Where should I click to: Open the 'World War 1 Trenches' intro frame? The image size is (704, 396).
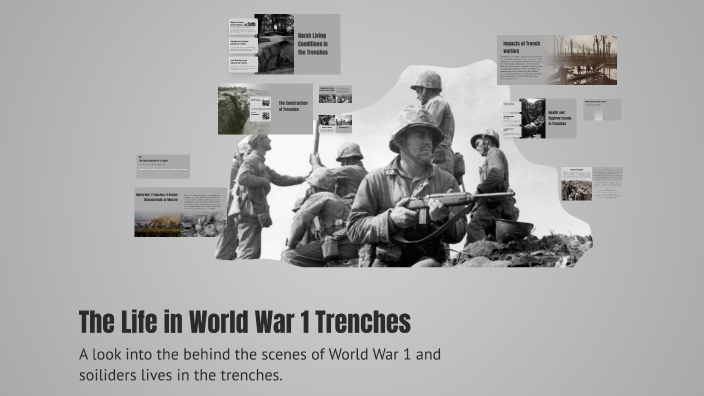point(180,212)
